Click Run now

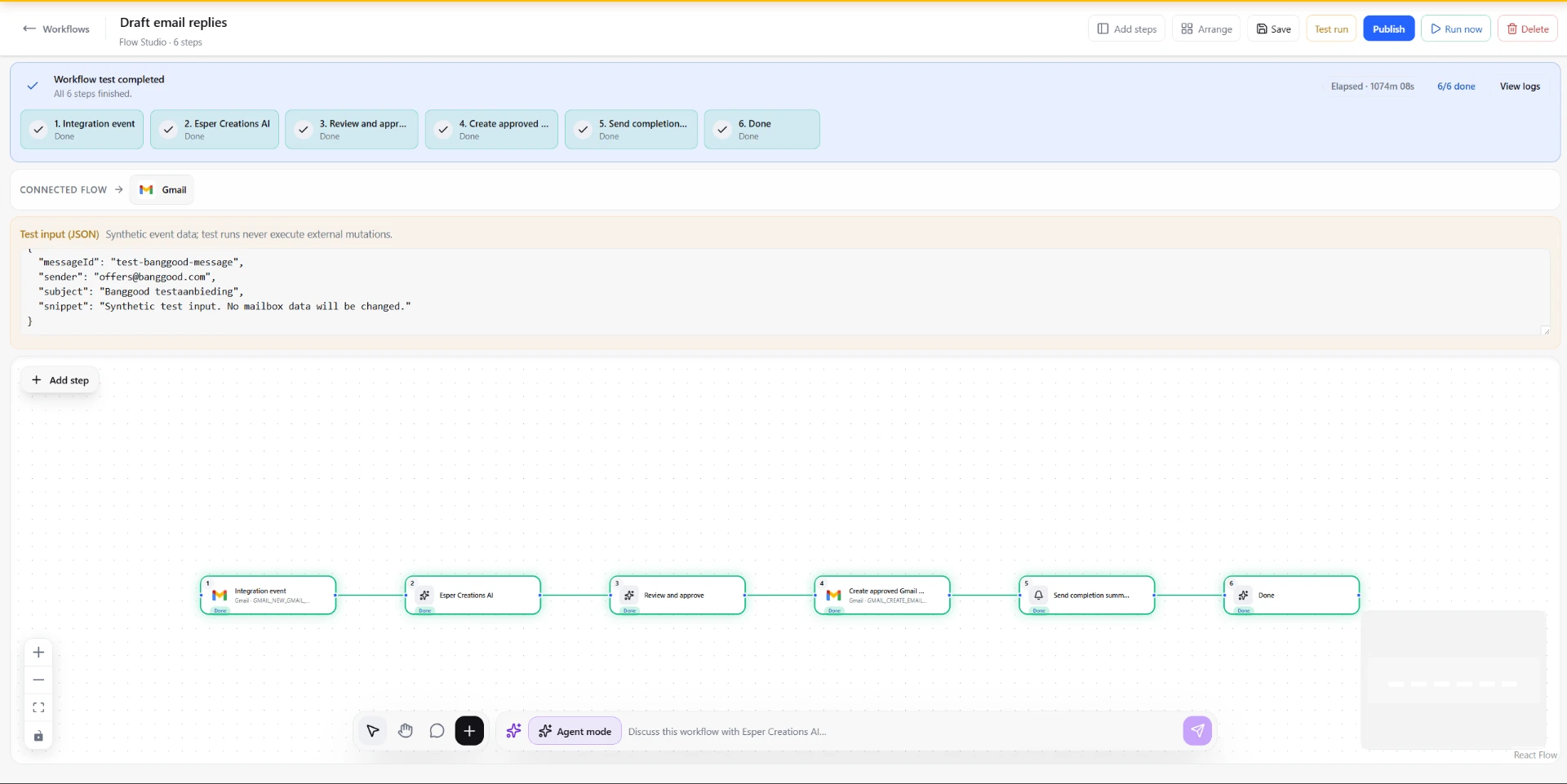[x=1456, y=29]
